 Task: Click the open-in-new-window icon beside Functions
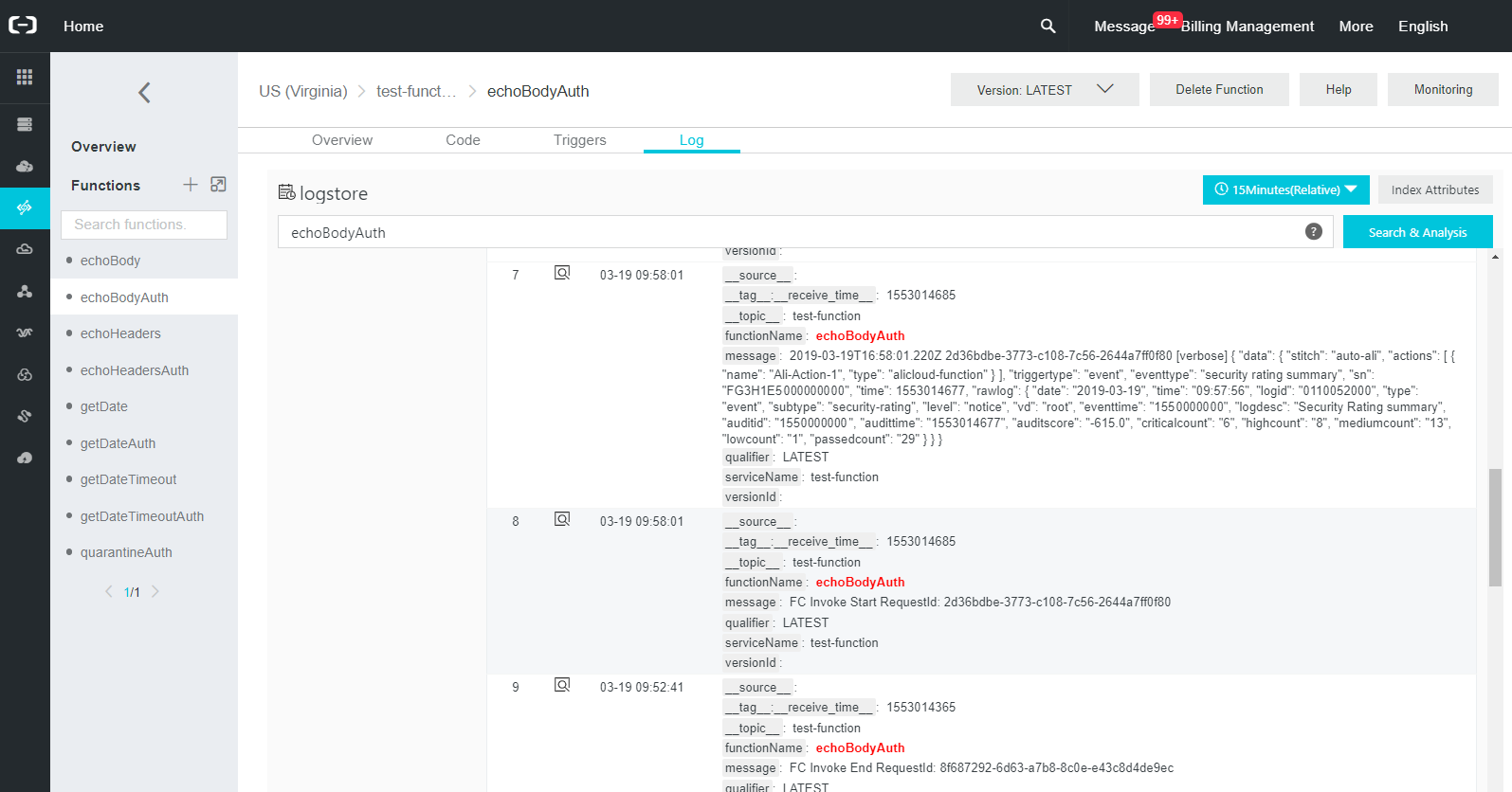point(218,185)
